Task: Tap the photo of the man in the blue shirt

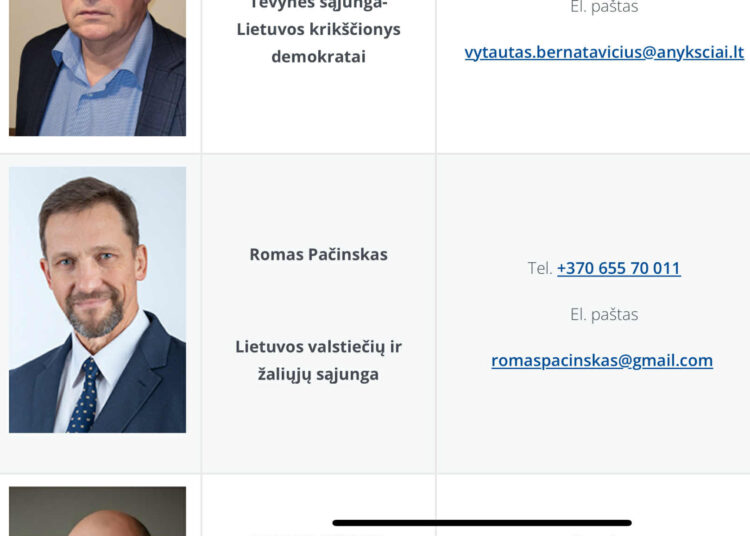Action: (x=98, y=68)
